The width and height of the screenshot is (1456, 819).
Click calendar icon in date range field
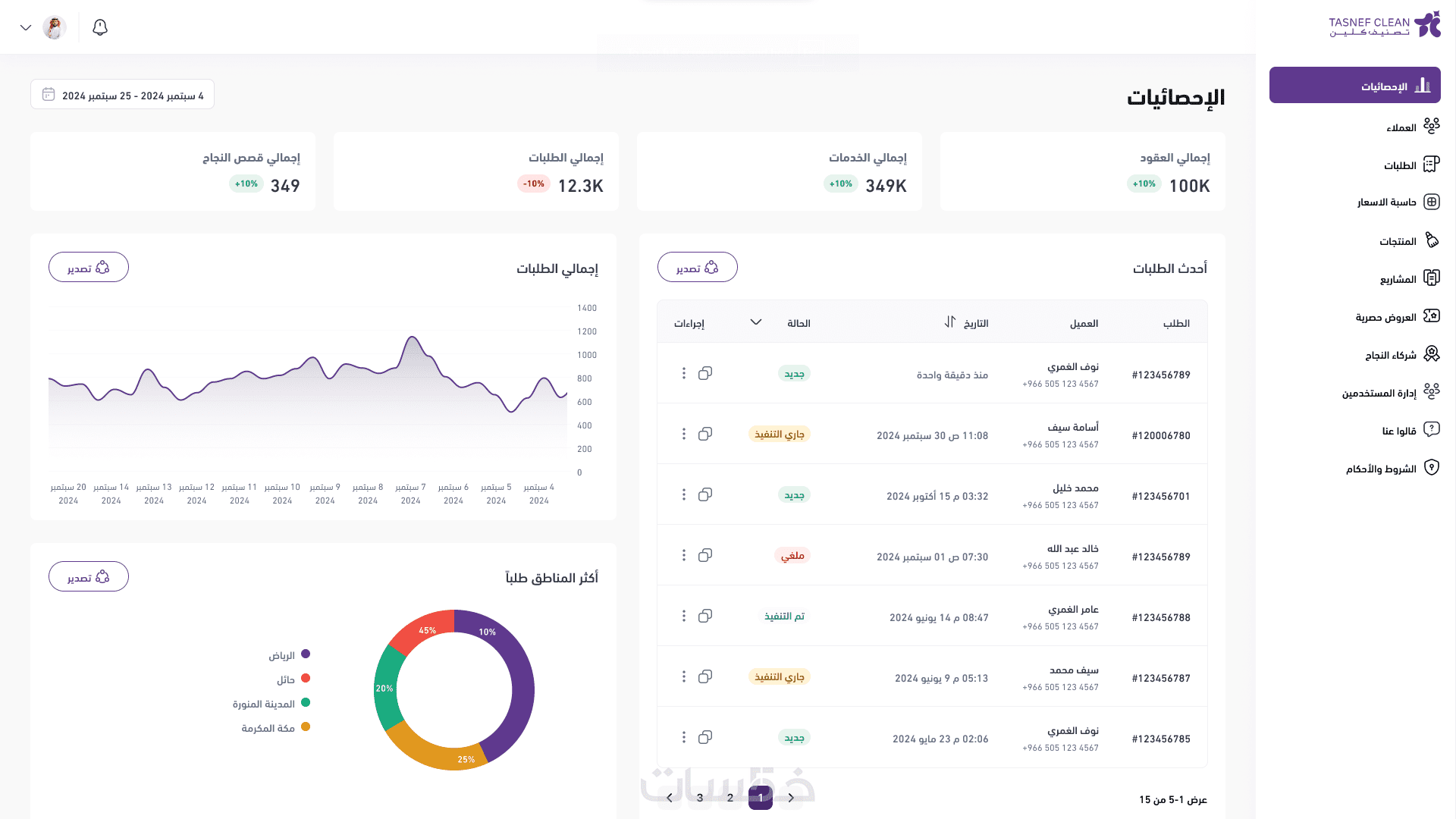point(49,95)
